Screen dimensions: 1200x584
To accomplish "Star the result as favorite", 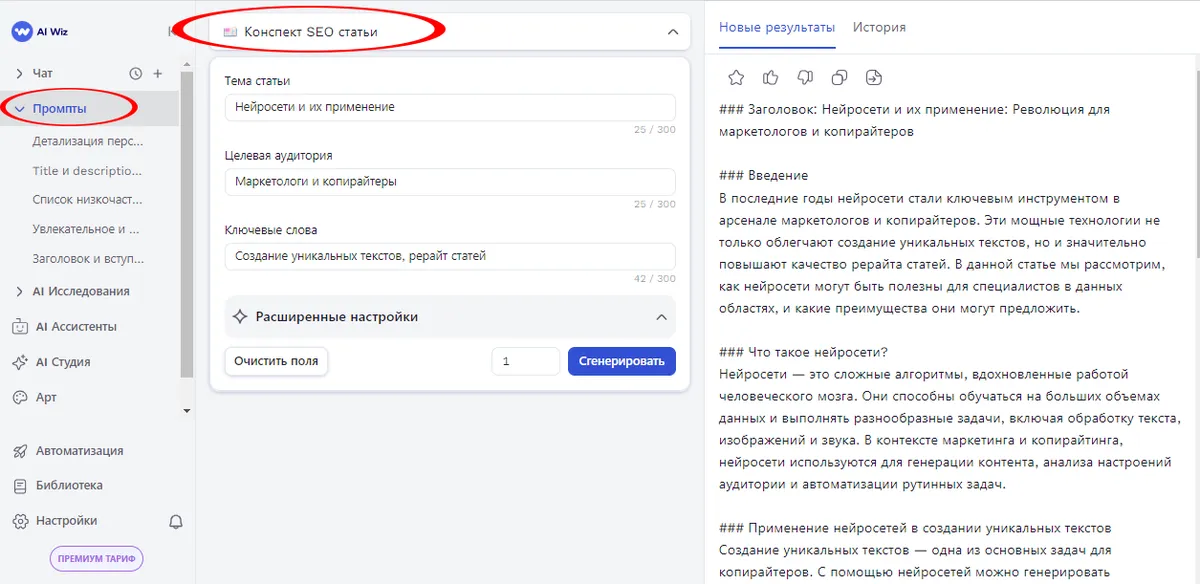I will click(x=736, y=77).
